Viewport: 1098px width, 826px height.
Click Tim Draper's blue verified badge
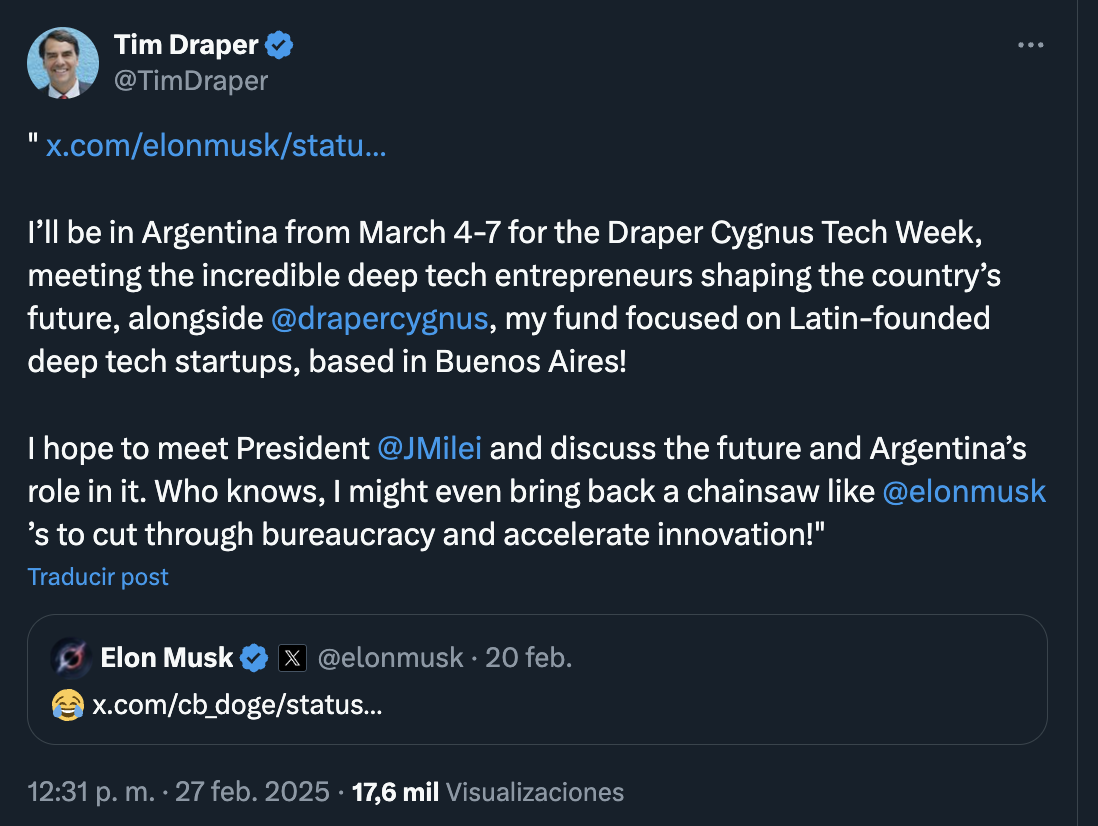(279, 45)
